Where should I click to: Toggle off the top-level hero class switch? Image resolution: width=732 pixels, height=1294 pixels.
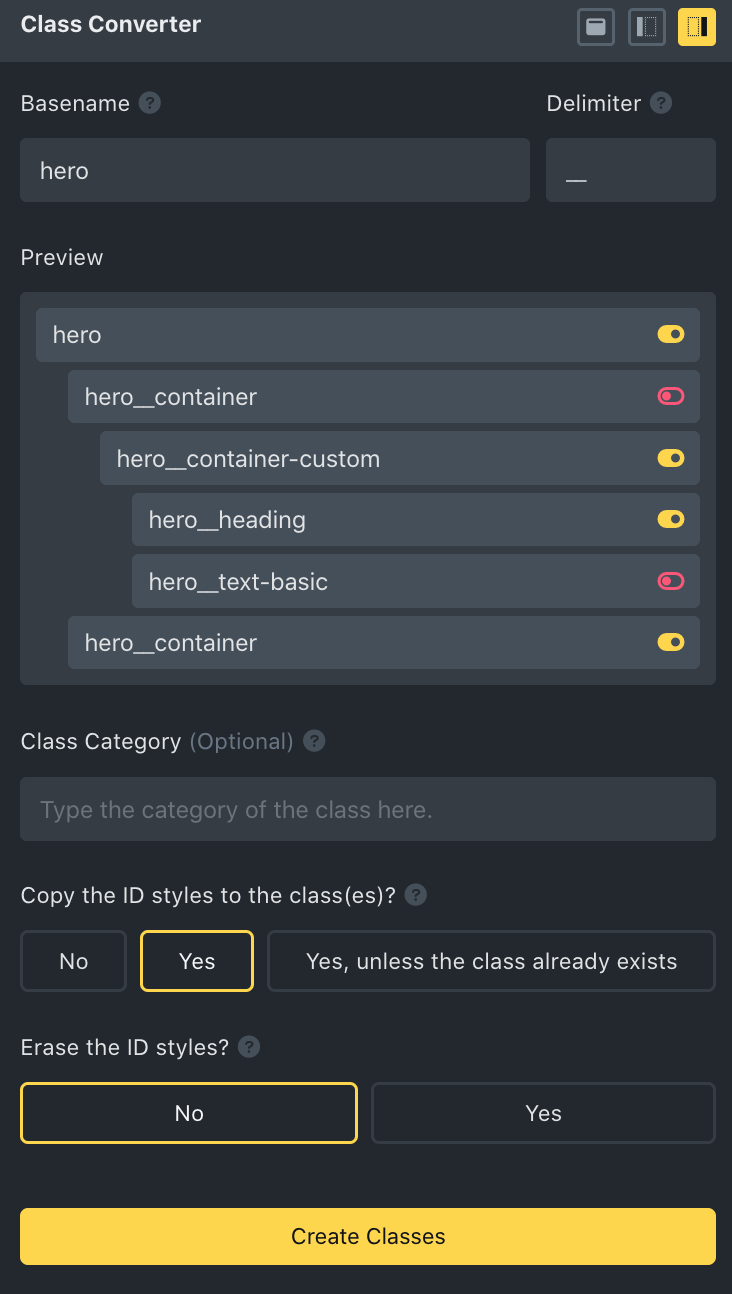[x=671, y=335]
